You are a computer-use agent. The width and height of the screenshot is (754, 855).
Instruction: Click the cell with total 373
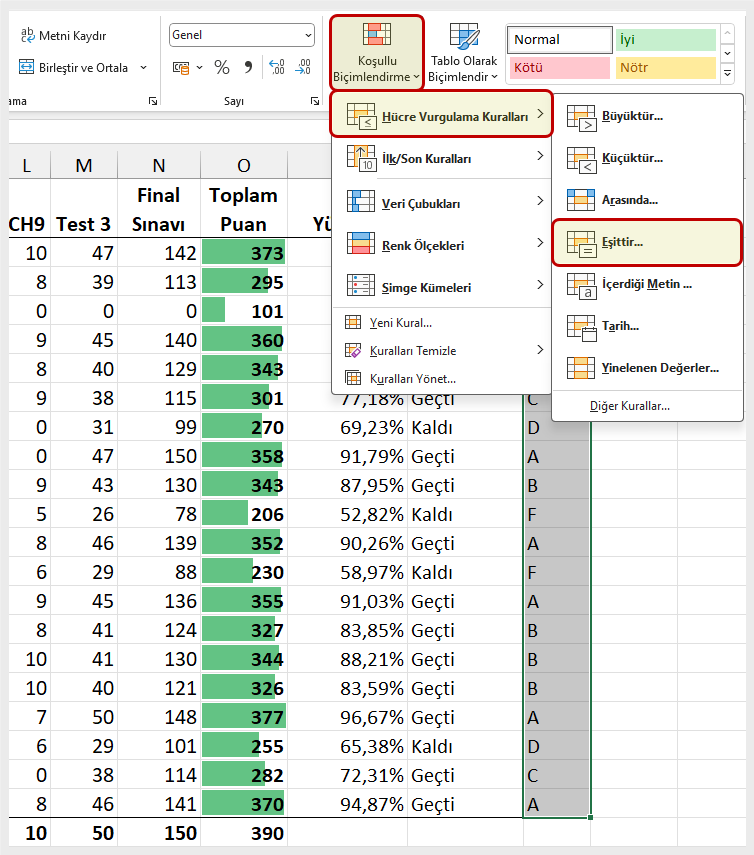pyautogui.click(x=244, y=253)
